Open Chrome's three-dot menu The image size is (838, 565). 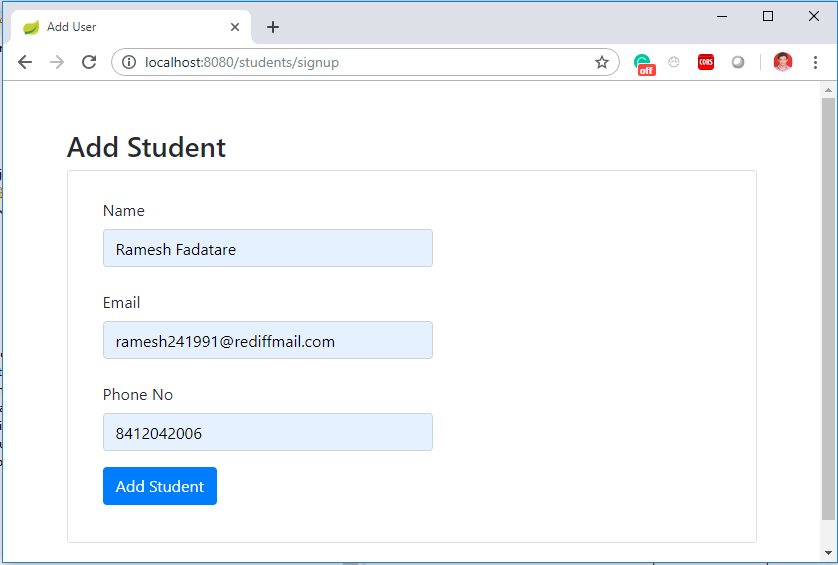click(x=815, y=63)
